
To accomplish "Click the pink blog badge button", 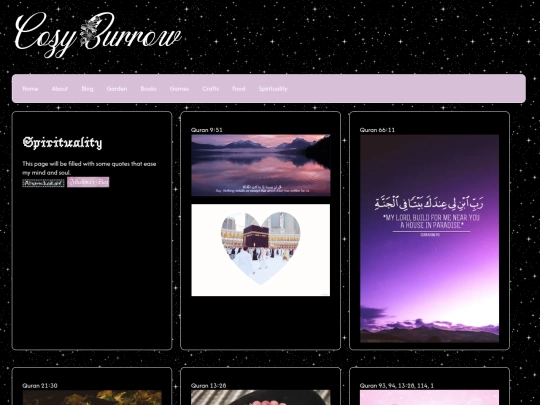I will 88,182.
